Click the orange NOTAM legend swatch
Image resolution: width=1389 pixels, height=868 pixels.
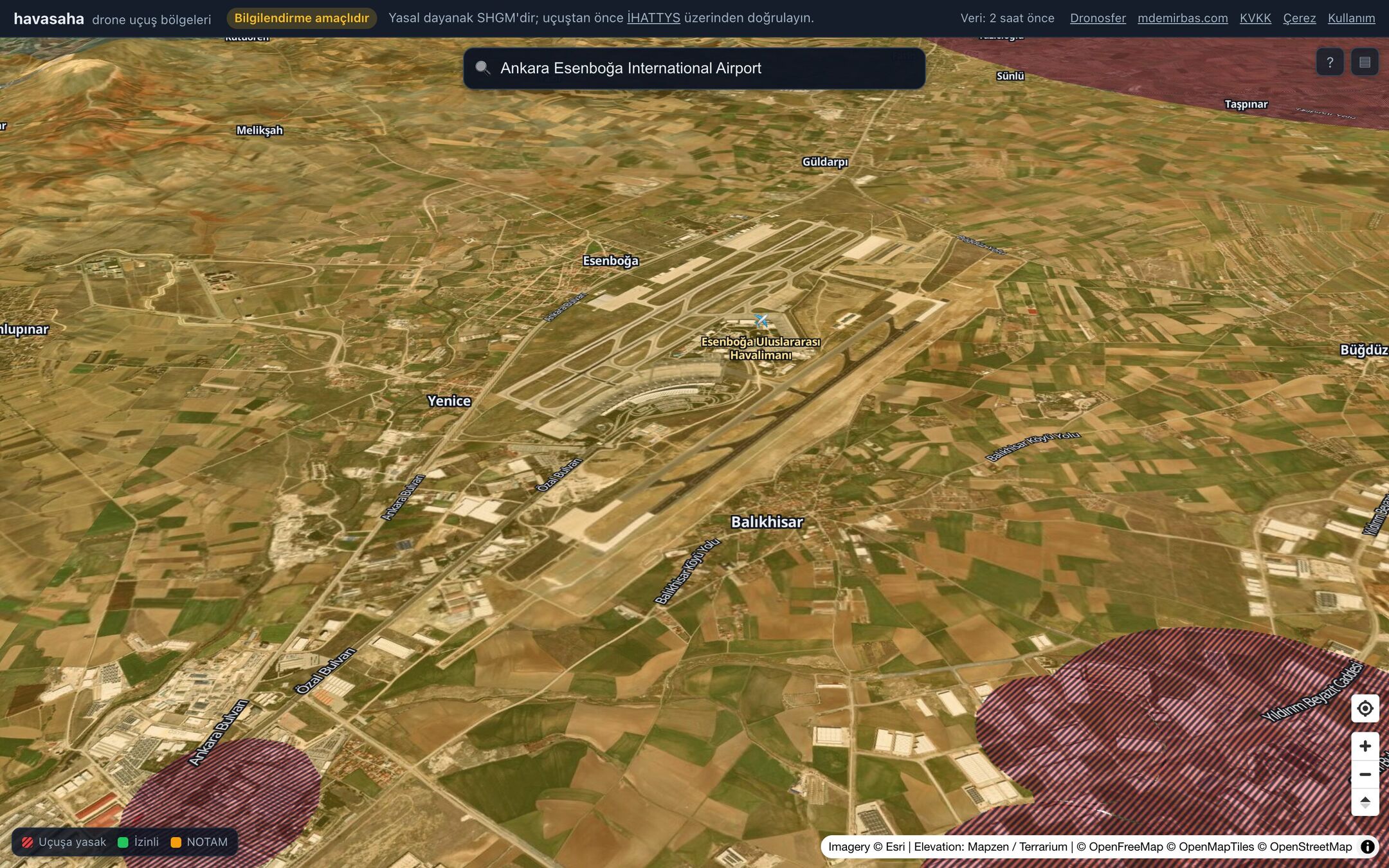(x=176, y=842)
